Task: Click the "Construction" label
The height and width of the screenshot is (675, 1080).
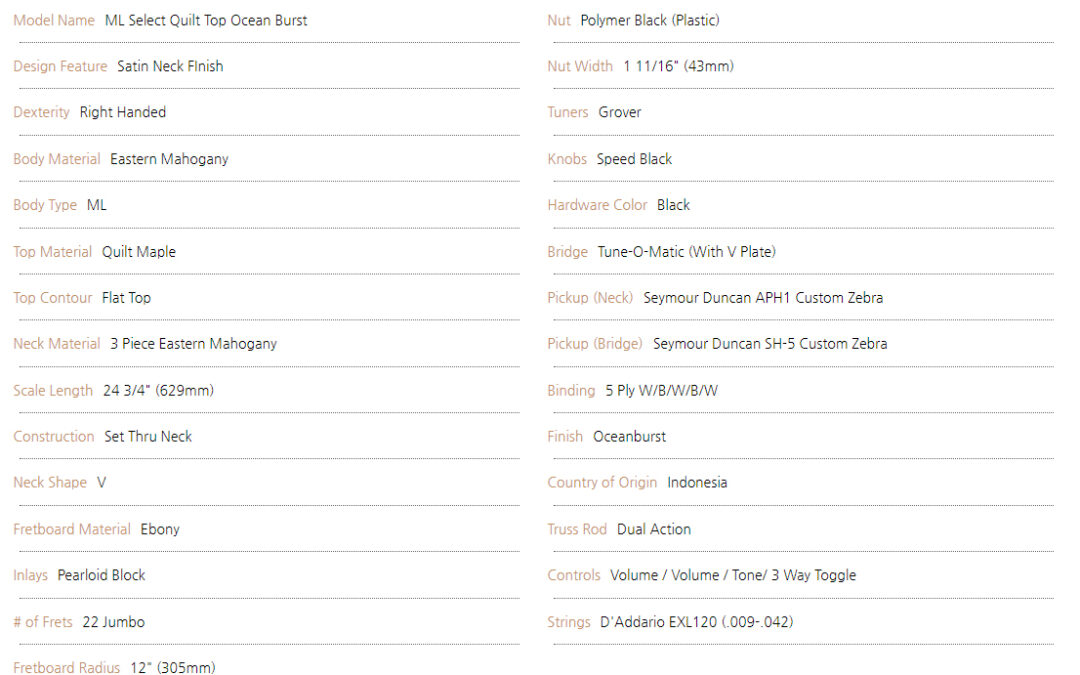Action: (x=54, y=437)
